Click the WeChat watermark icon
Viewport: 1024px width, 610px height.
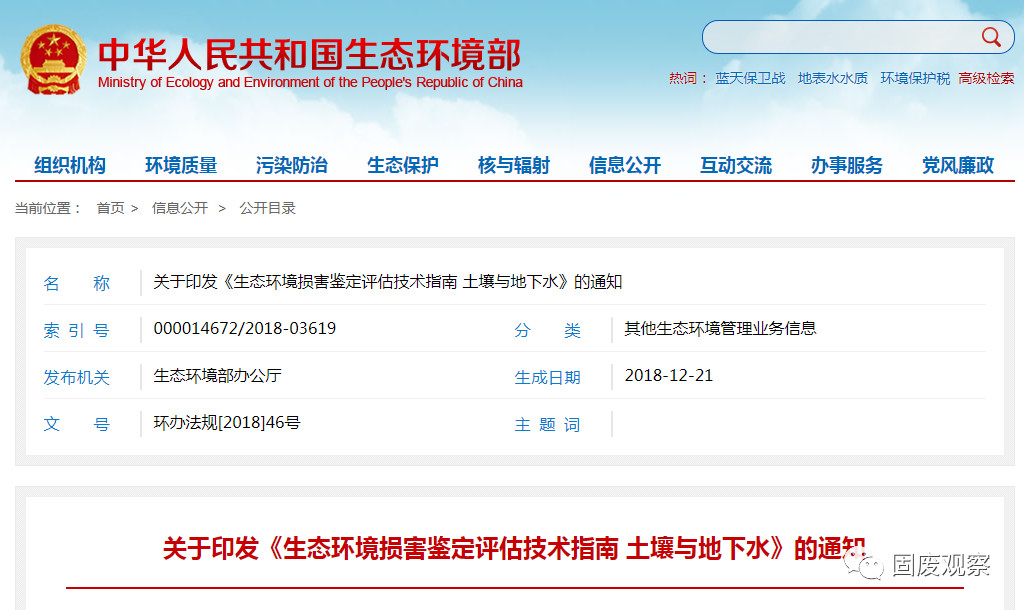[x=866, y=566]
